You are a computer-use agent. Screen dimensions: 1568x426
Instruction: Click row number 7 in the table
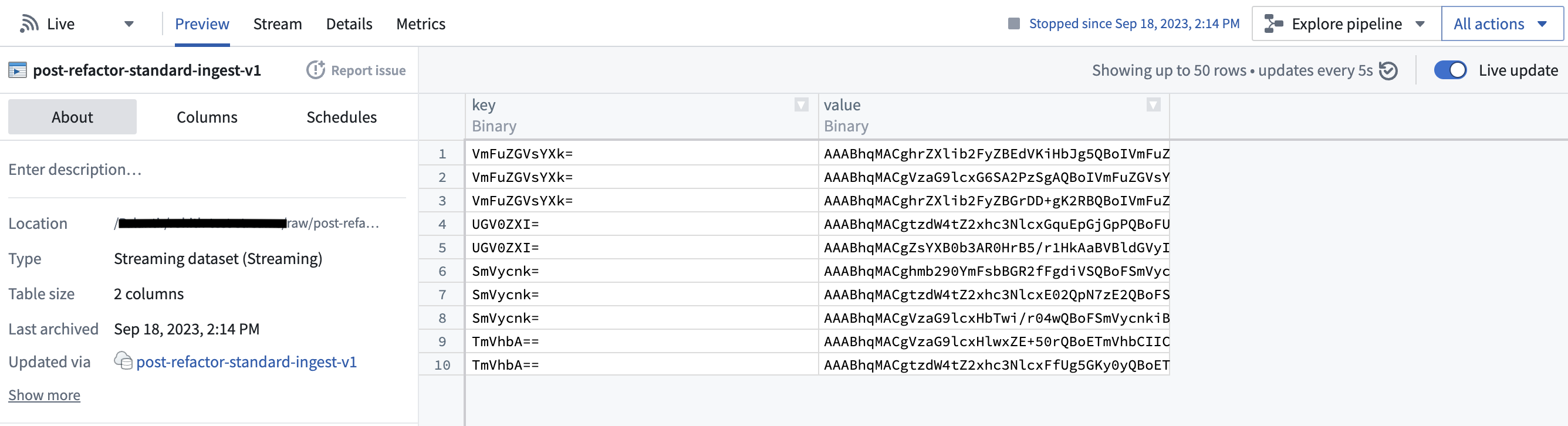[x=442, y=295]
